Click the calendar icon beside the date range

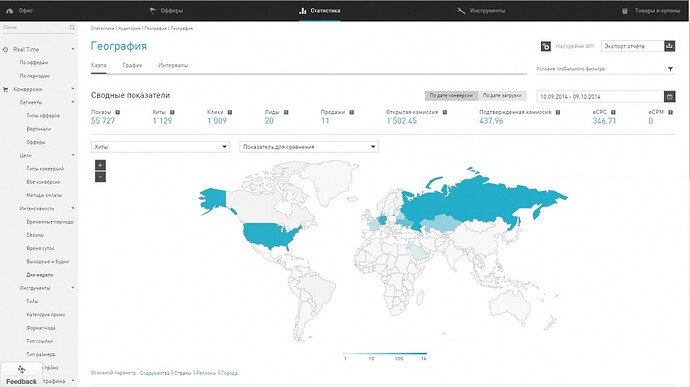click(x=669, y=96)
